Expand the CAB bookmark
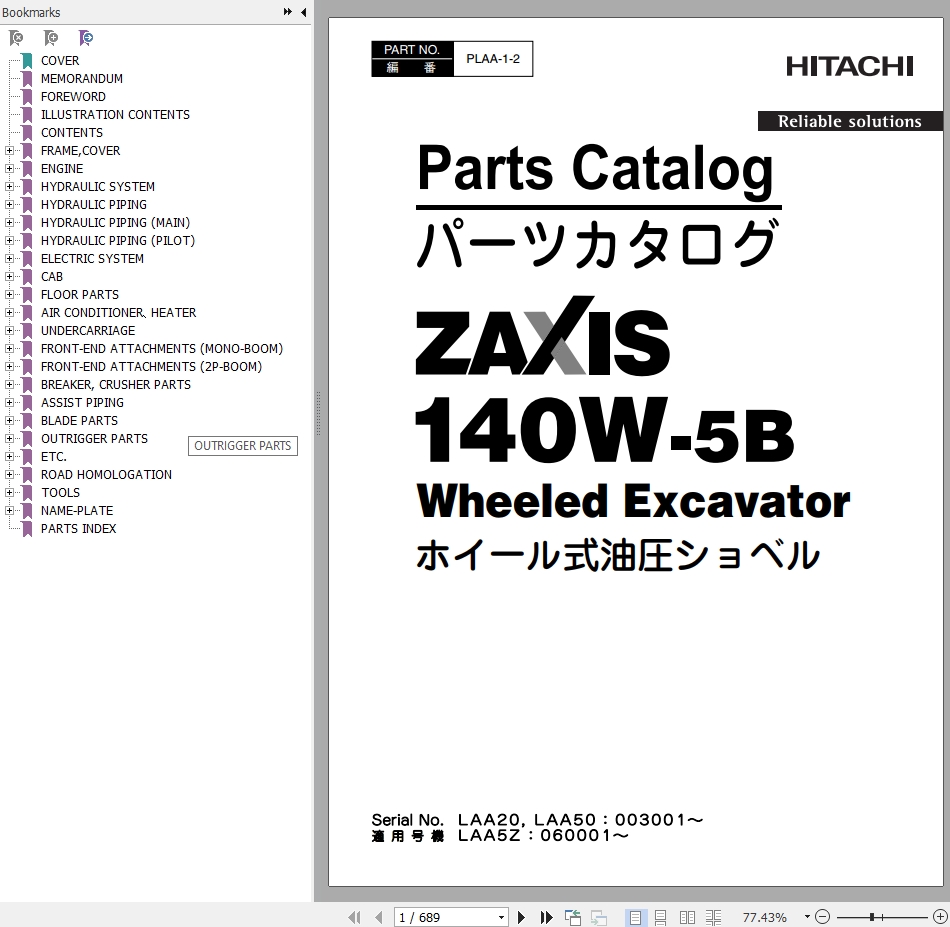 tap(9, 276)
